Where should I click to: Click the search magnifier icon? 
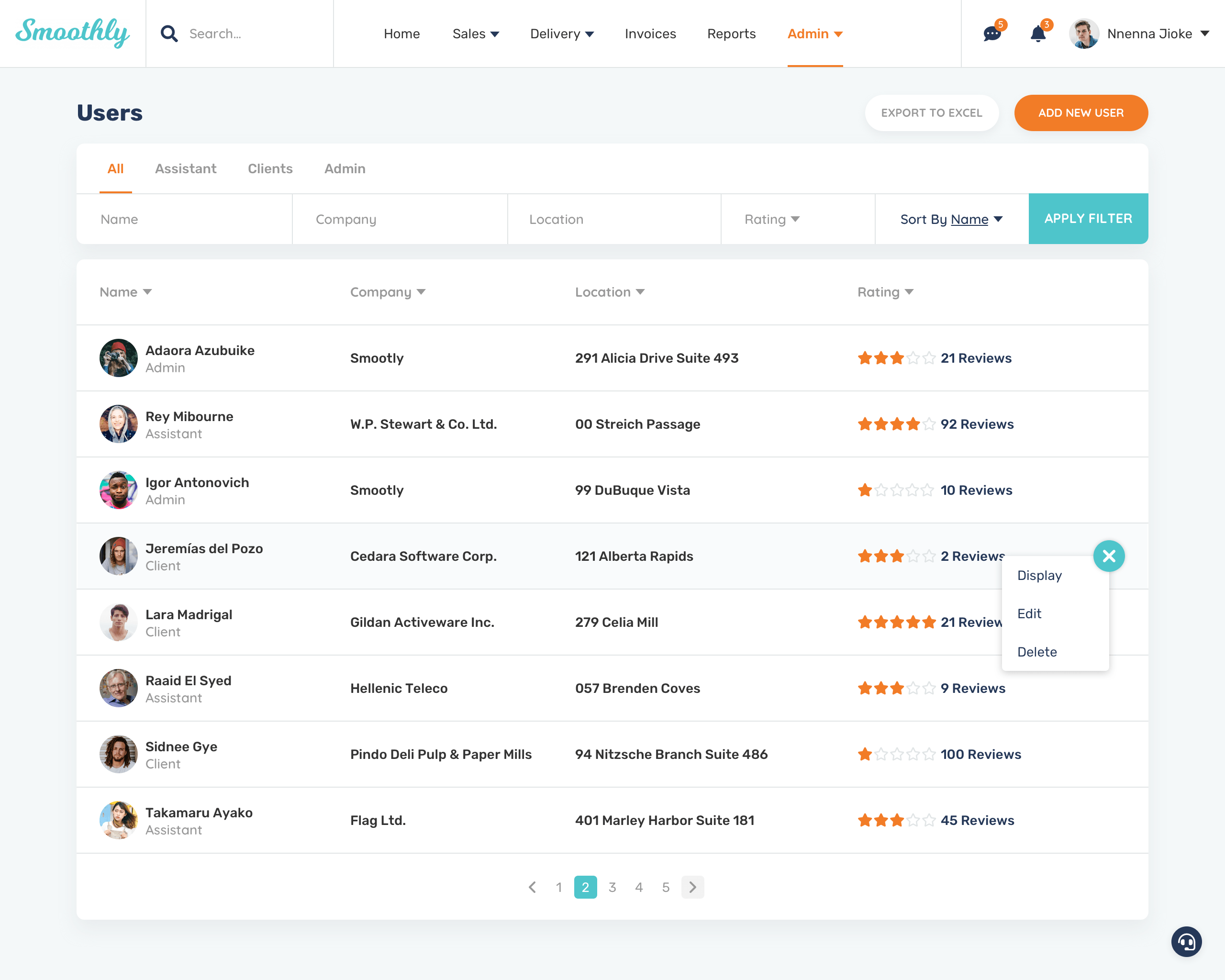(x=169, y=33)
